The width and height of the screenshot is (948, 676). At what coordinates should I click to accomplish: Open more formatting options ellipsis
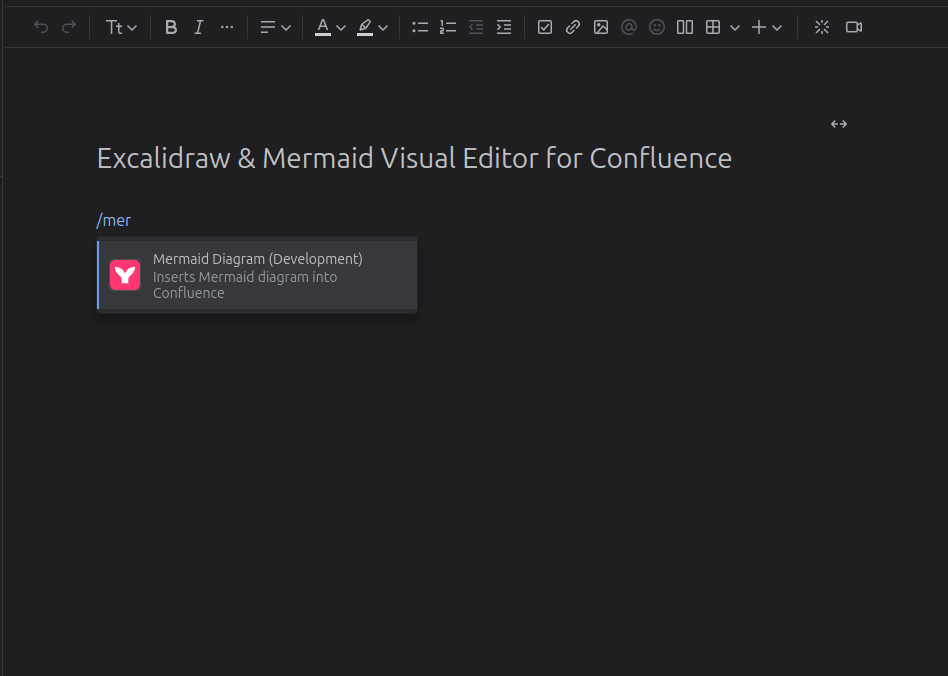click(227, 27)
